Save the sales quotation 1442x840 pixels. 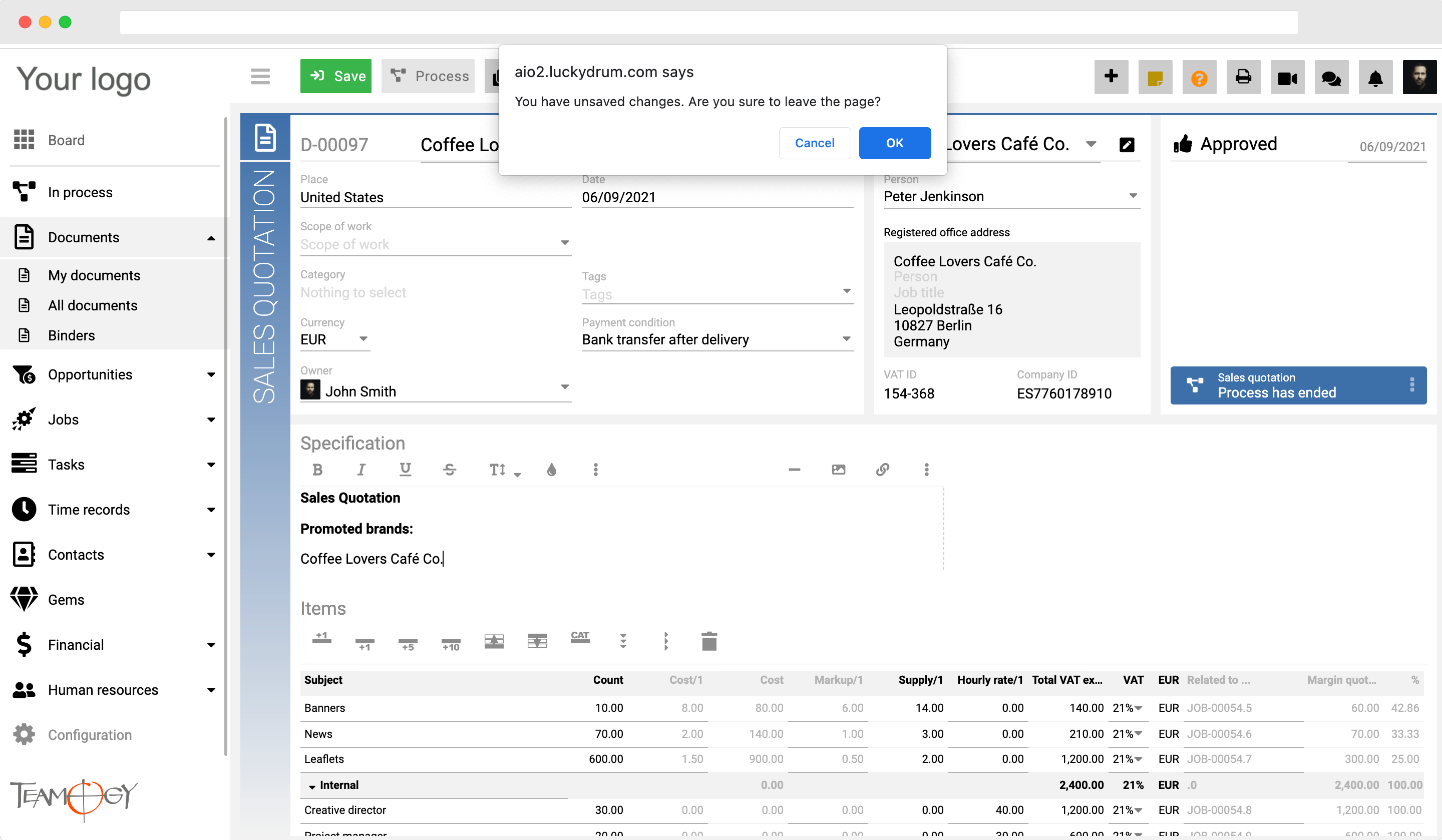[336, 76]
